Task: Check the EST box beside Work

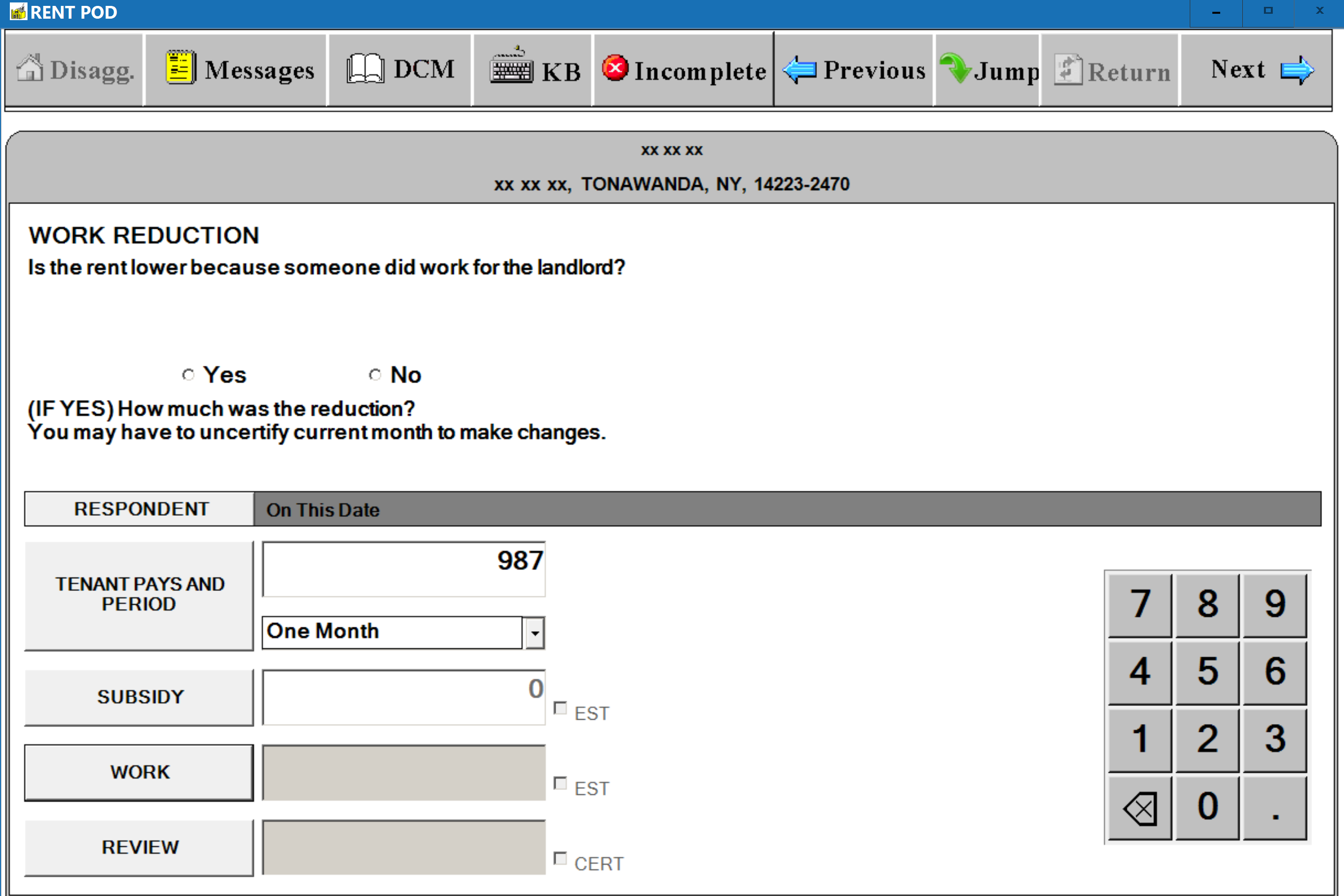Action: tap(560, 783)
